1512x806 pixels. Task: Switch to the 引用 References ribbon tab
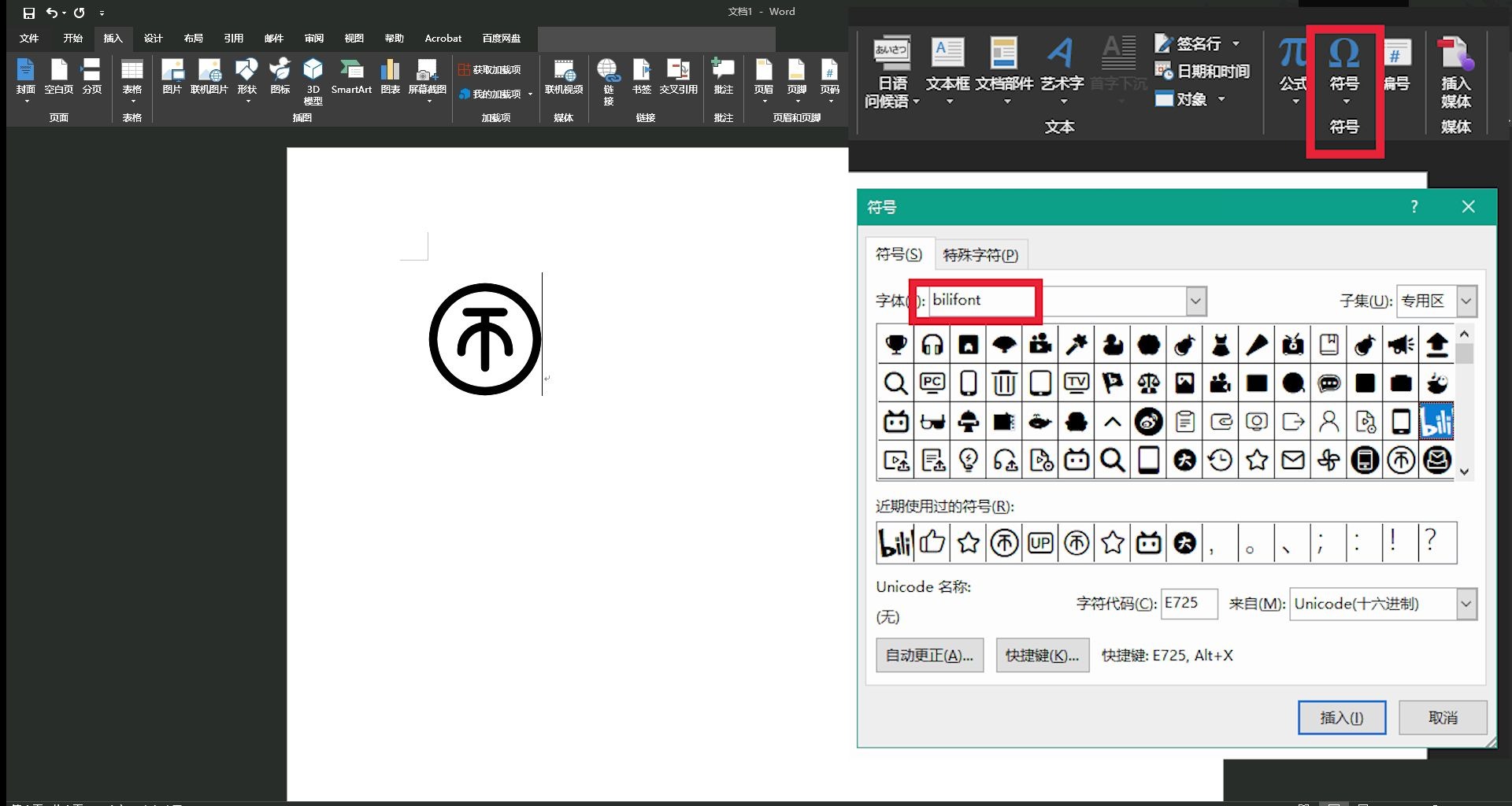click(234, 39)
